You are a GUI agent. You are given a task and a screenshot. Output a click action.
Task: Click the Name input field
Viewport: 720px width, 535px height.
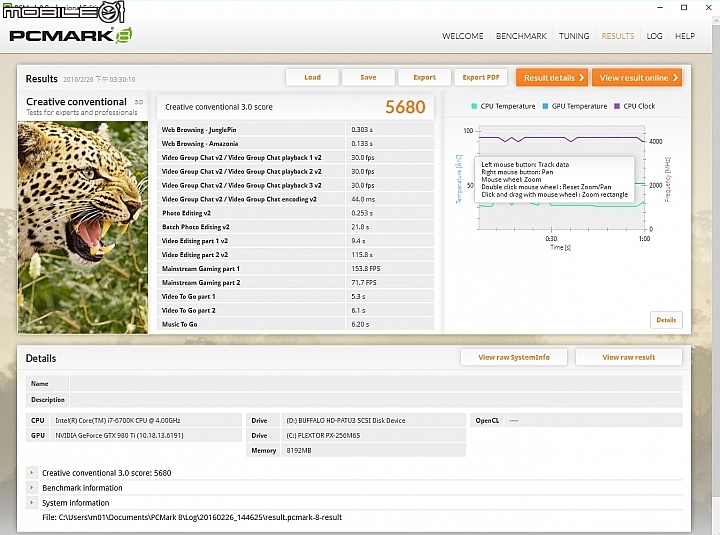[x=376, y=383]
